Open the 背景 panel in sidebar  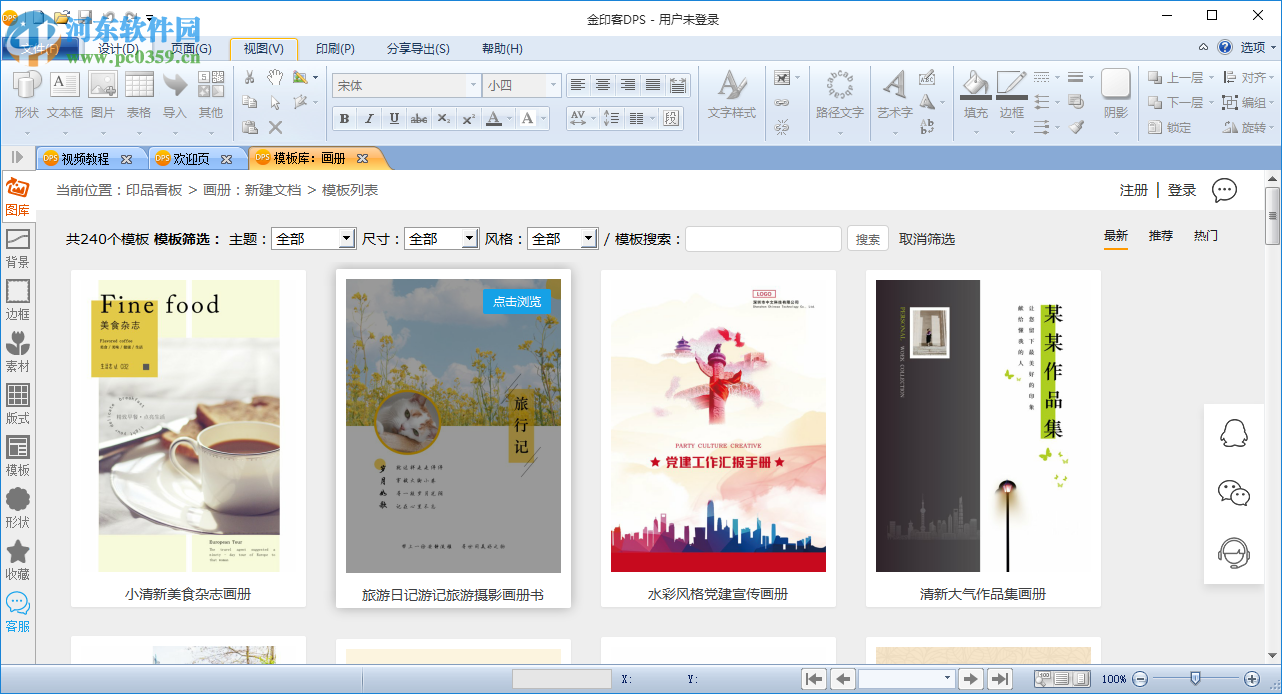tap(18, 247)
